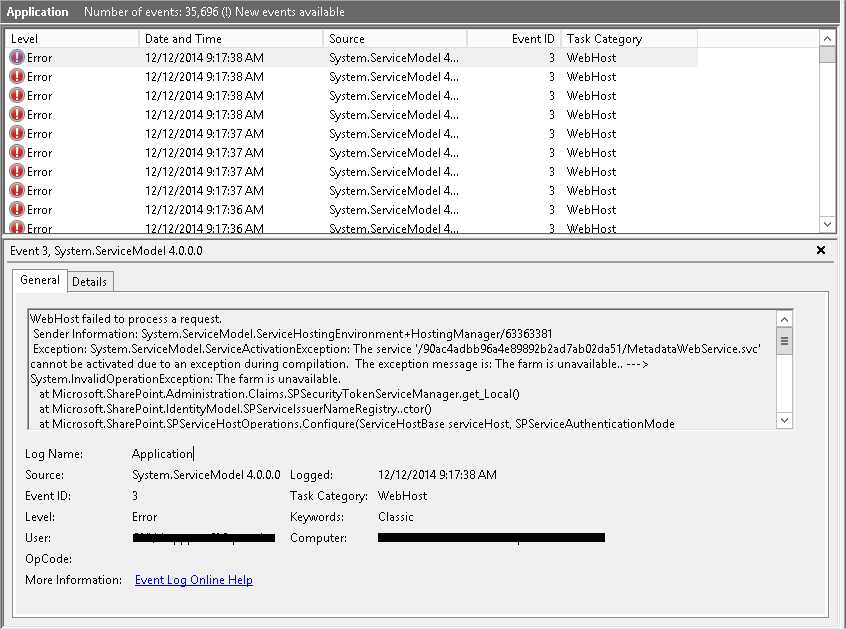Click the 'Event 3, System.ServiceModel 4.0.0.0' pane title
The width and height of the screenshot is (846, 629).
point(106,251)
